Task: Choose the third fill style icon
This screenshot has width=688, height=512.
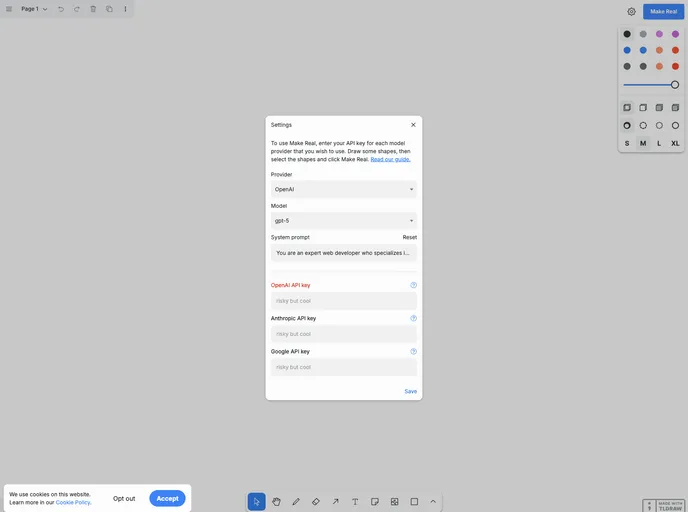Action: point(659,107)
